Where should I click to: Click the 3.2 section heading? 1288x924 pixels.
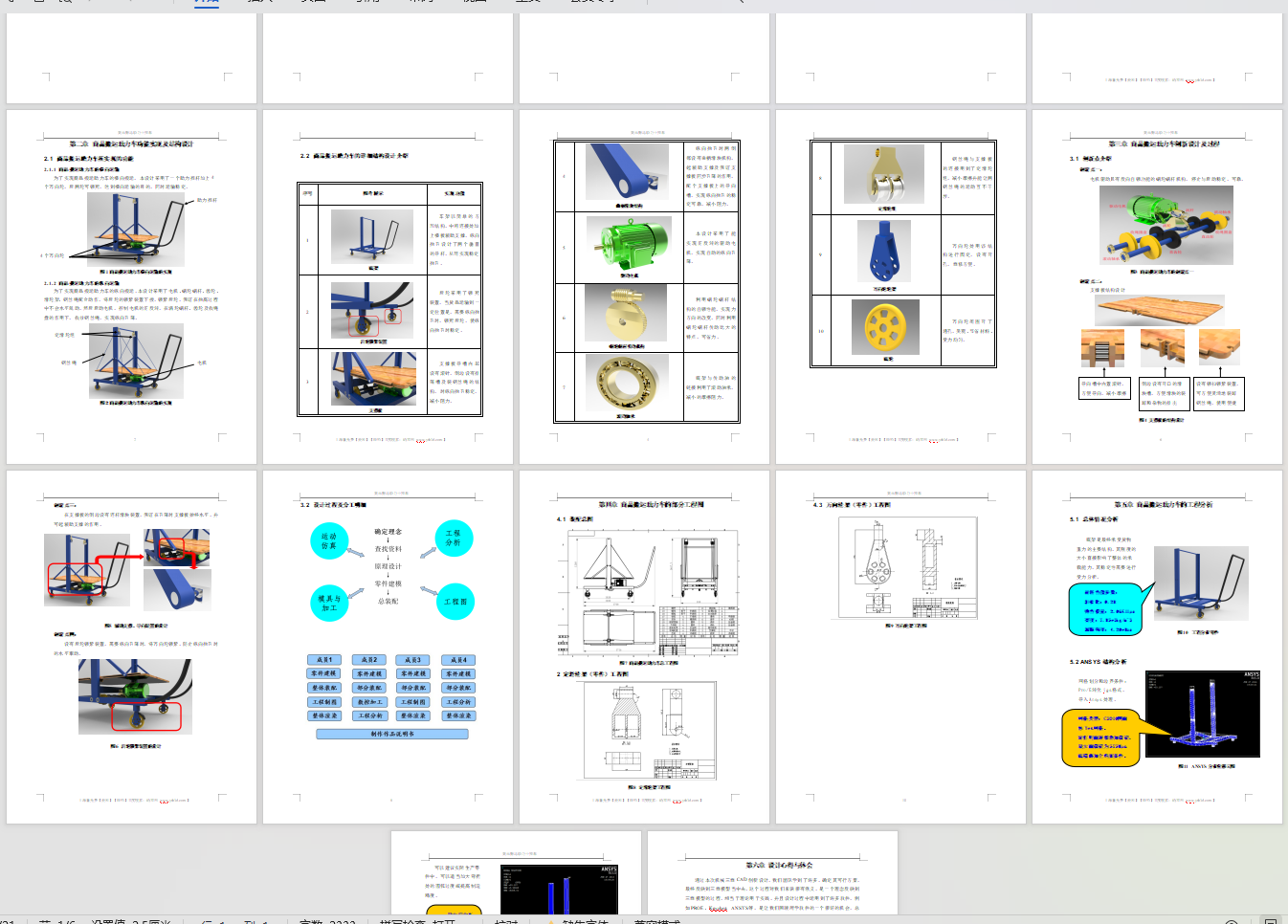pos(333,504)
